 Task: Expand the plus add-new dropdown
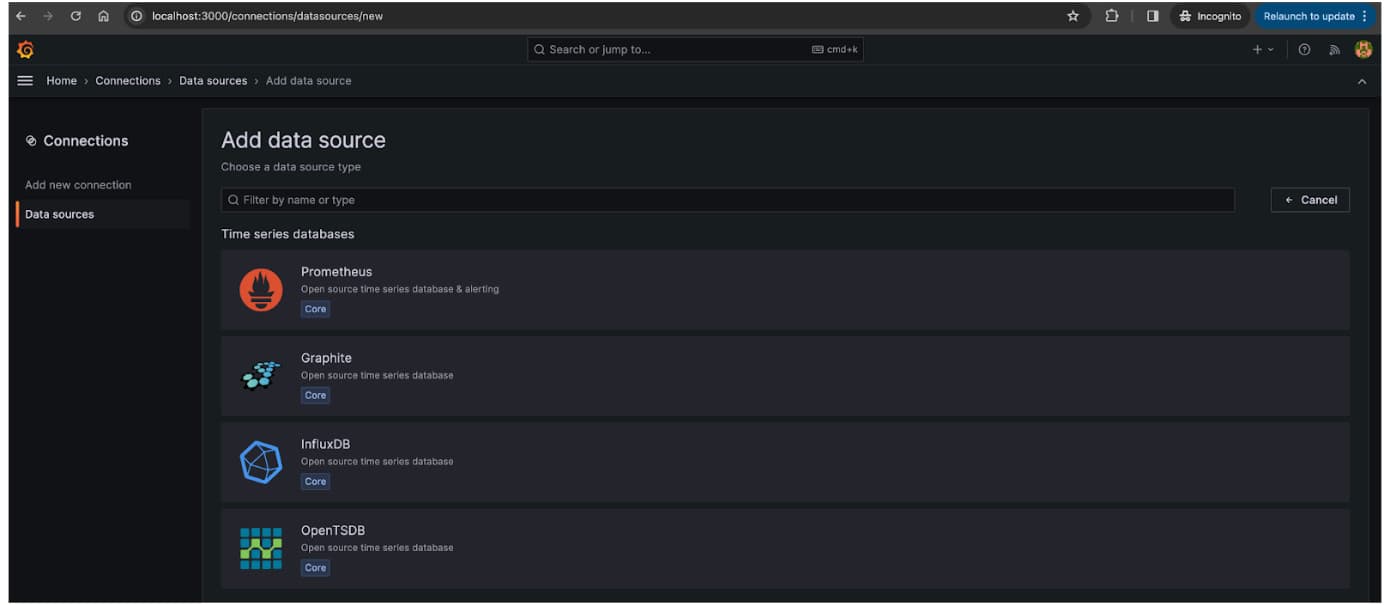pyautogui.click(x=1263, y=50)
